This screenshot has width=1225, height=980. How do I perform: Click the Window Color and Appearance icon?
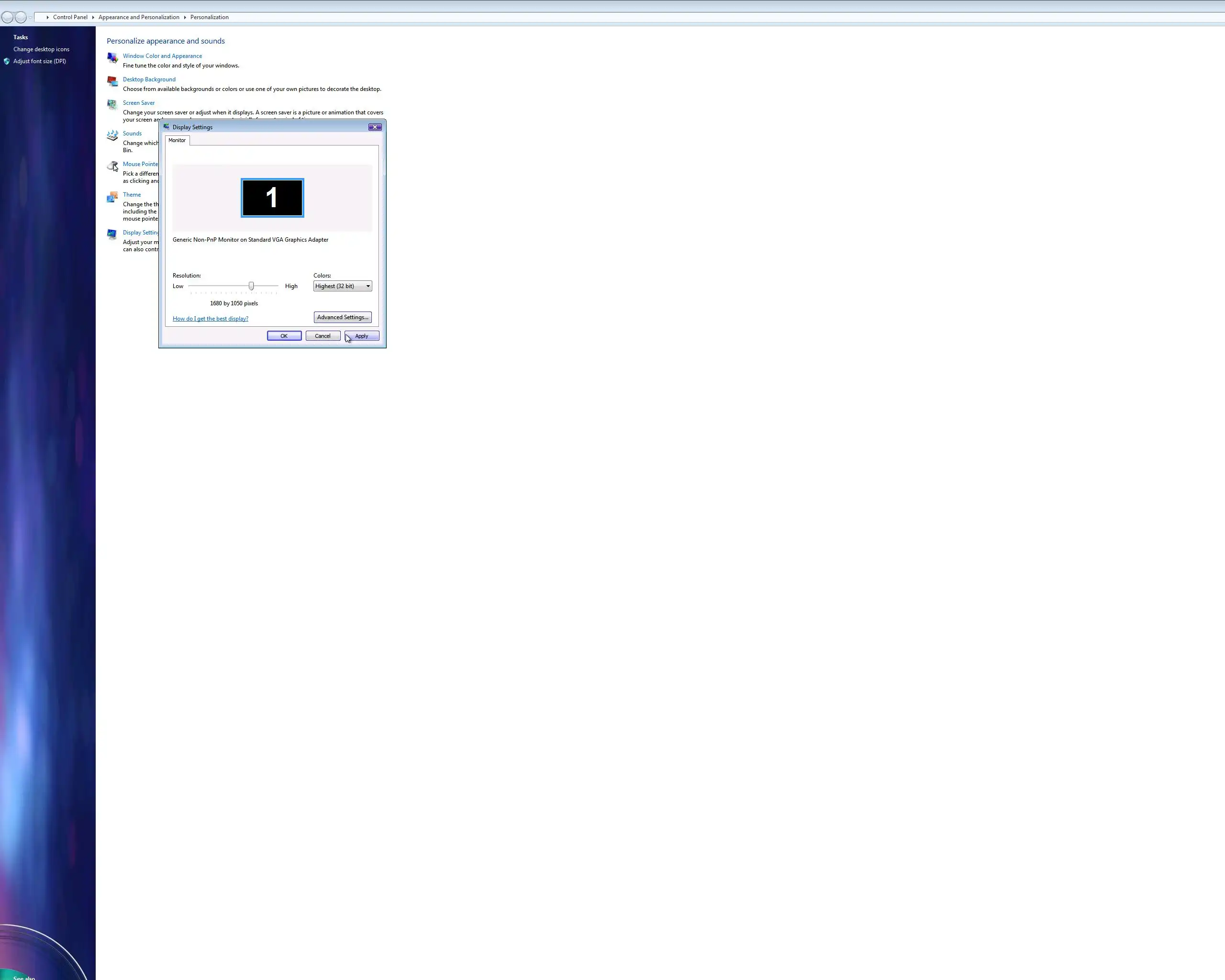tap(112, 58)
